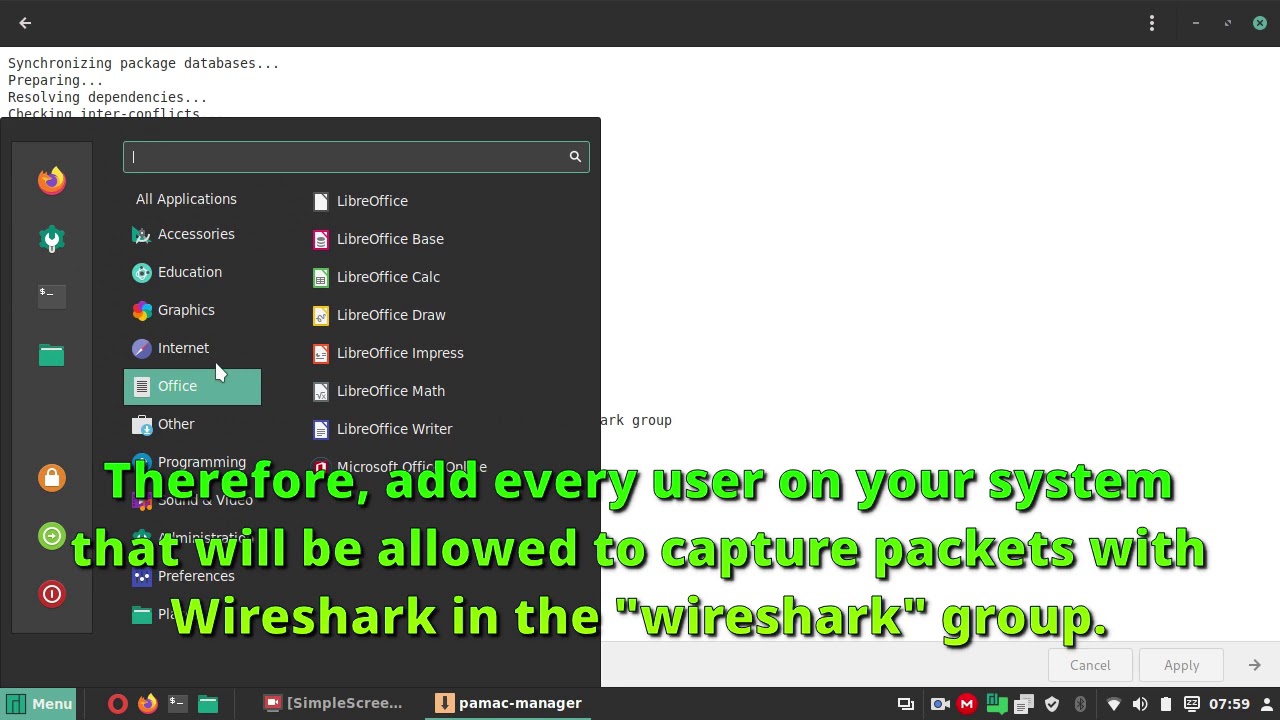This screenshot has height=720, width=1280.
Task: Launch LibreOffice Draw
Action: [379, 315]
